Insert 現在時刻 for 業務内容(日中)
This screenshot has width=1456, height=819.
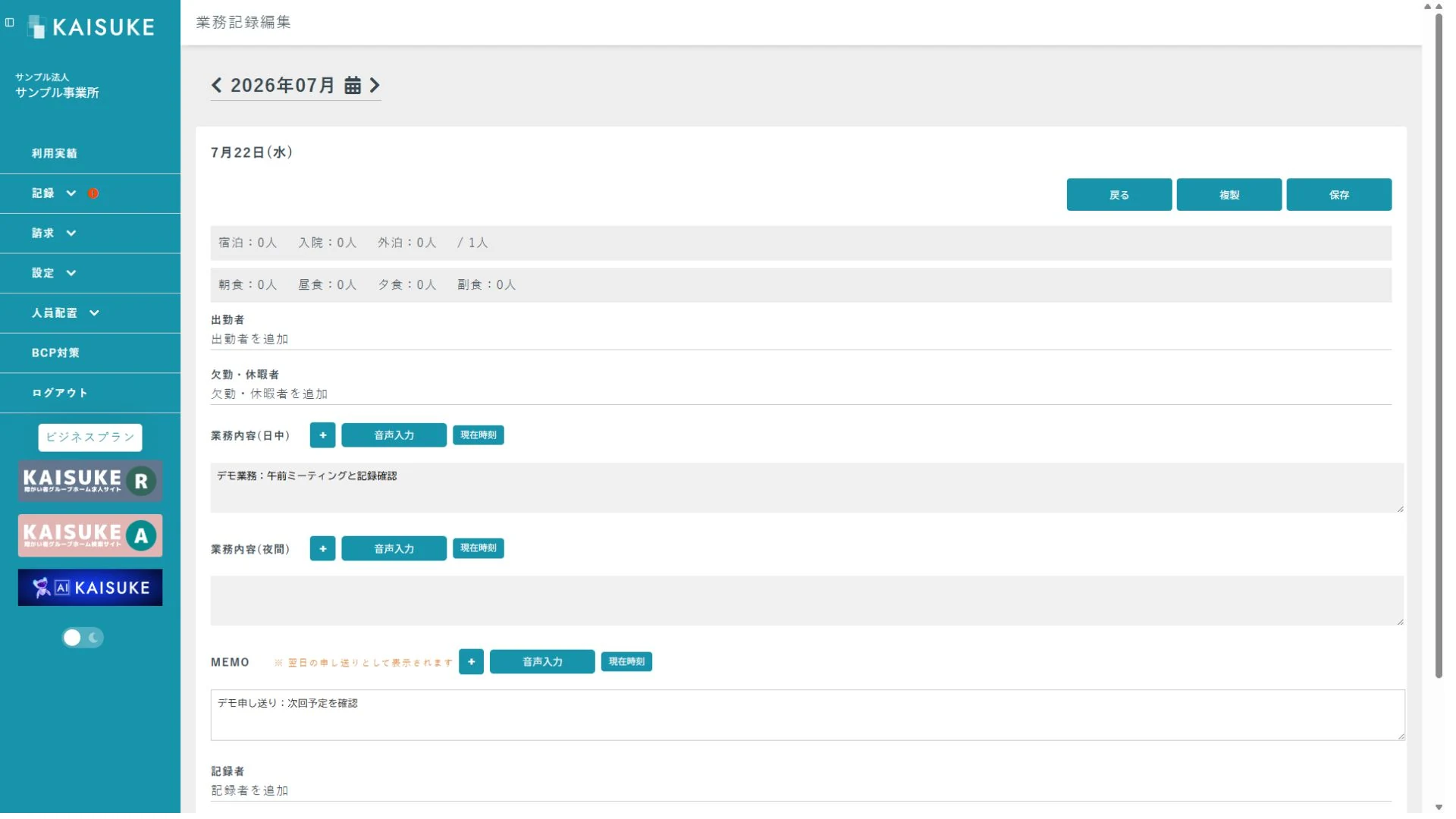pos(479,435)
